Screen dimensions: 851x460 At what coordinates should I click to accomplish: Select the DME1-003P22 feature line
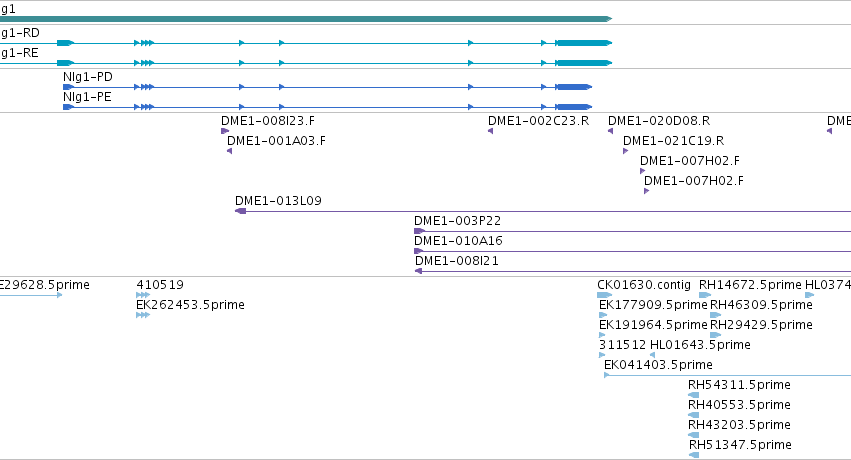pyautogui.click(x=632, y=231)
